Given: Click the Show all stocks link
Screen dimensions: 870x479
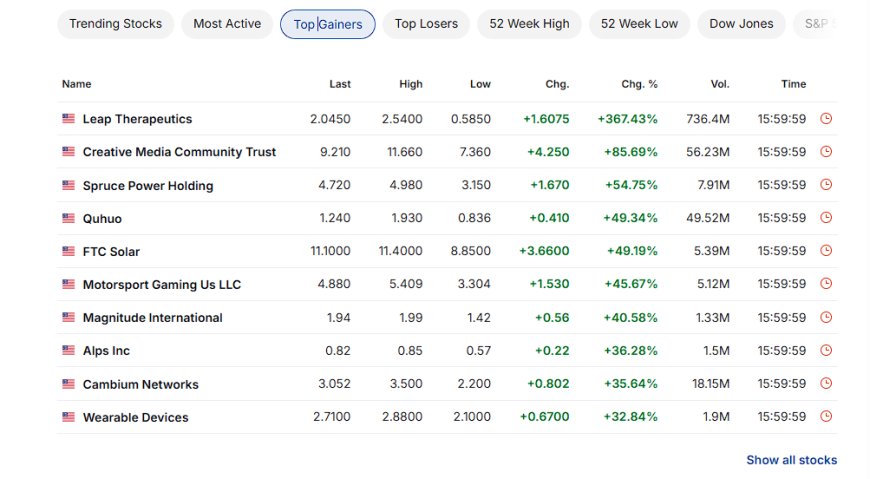Looking at the screenshot, I should click(x=791, y=460).
